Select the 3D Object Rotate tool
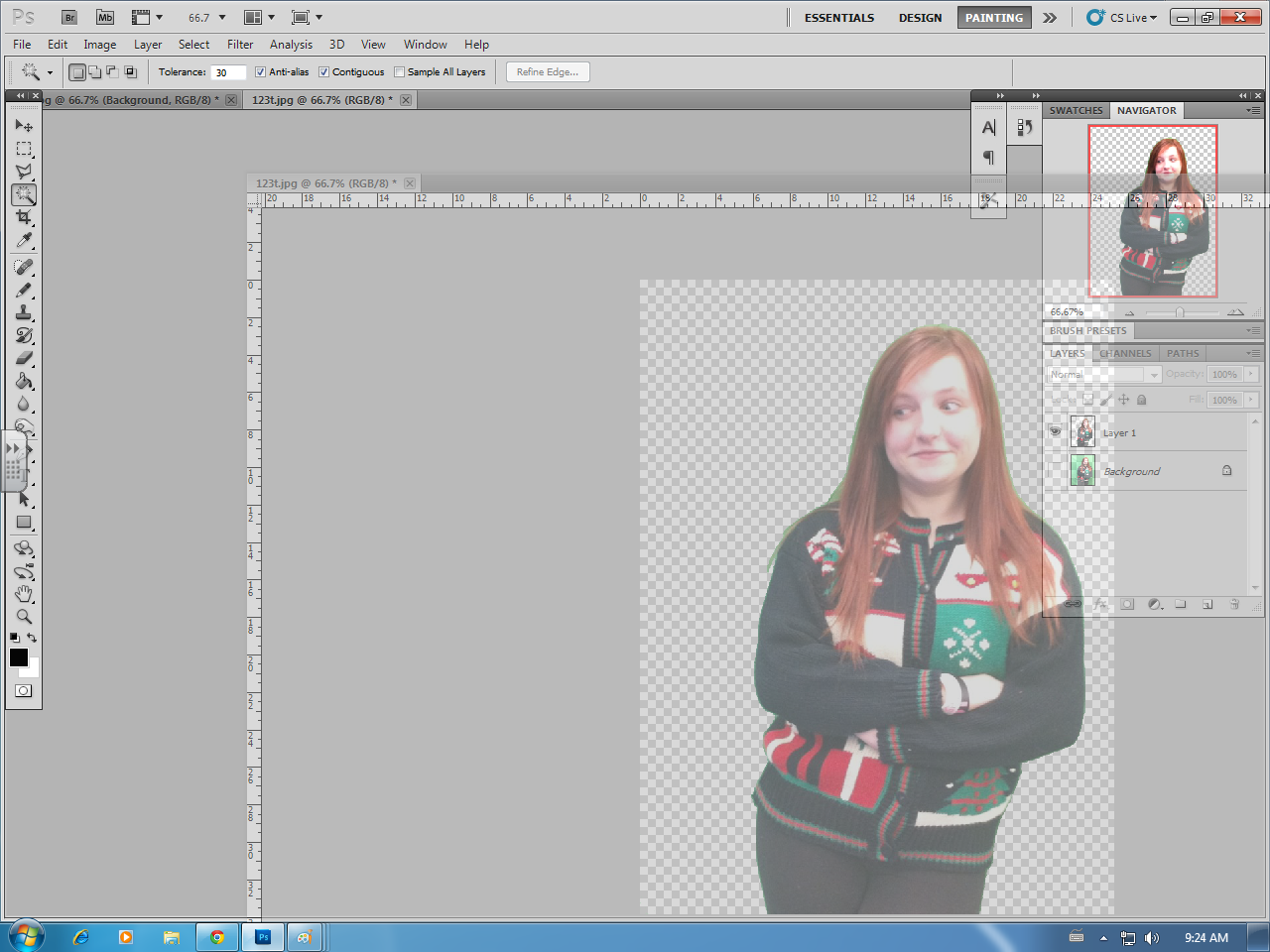This screenshot has height=952, width=1270. click(24, 548)
